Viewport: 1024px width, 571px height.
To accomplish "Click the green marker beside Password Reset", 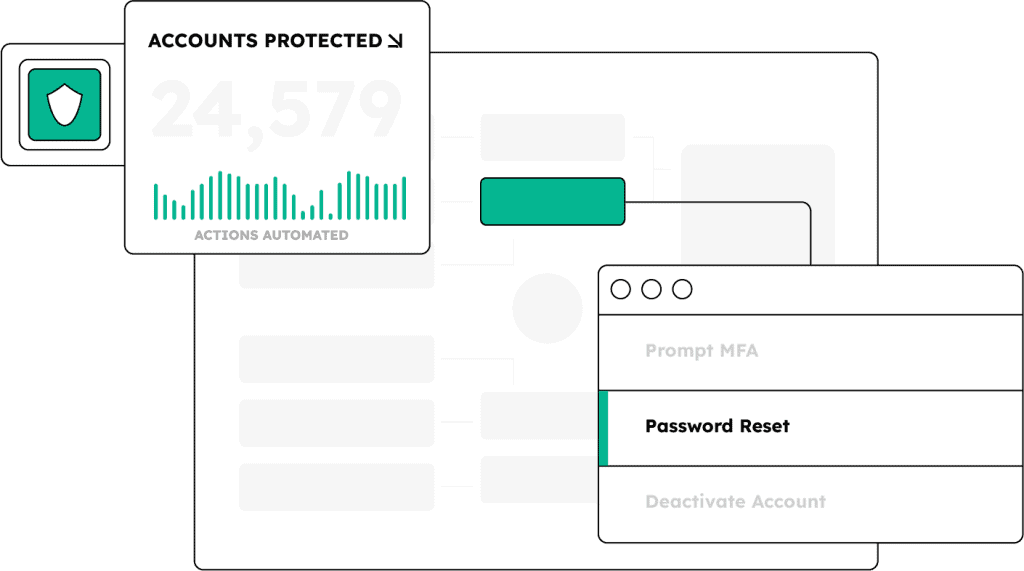I will tap(603, 428).
